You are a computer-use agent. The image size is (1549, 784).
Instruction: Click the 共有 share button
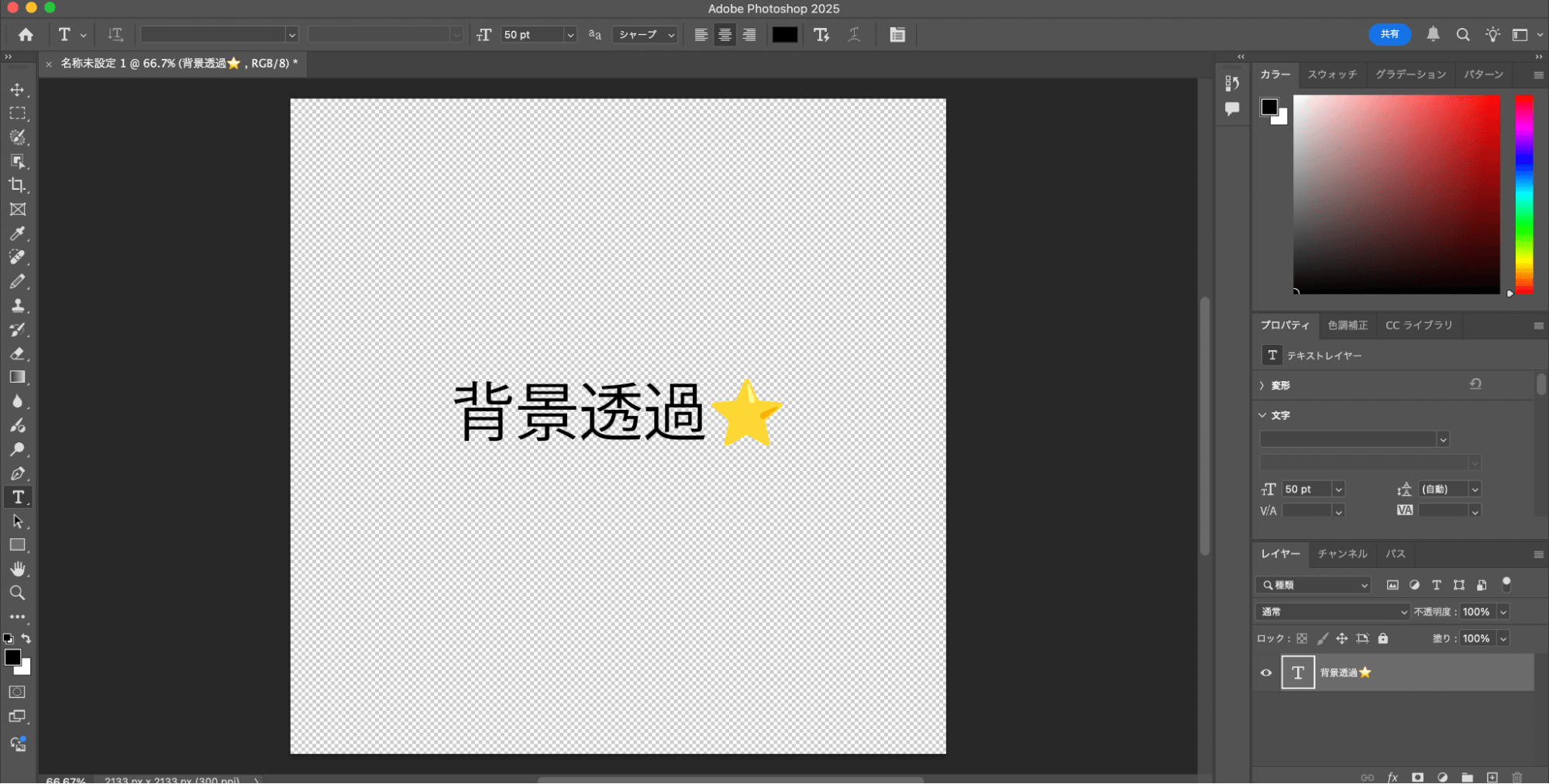(1390, 34)
